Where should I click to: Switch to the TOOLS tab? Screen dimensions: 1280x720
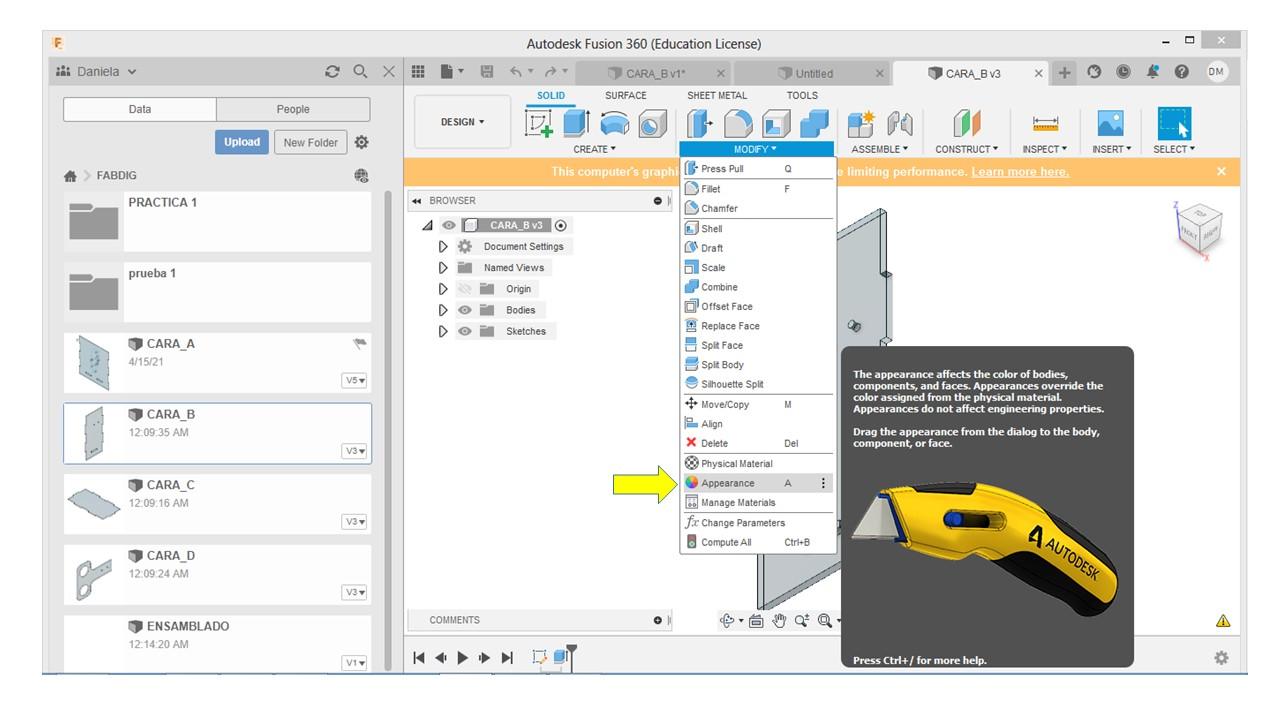802,96
